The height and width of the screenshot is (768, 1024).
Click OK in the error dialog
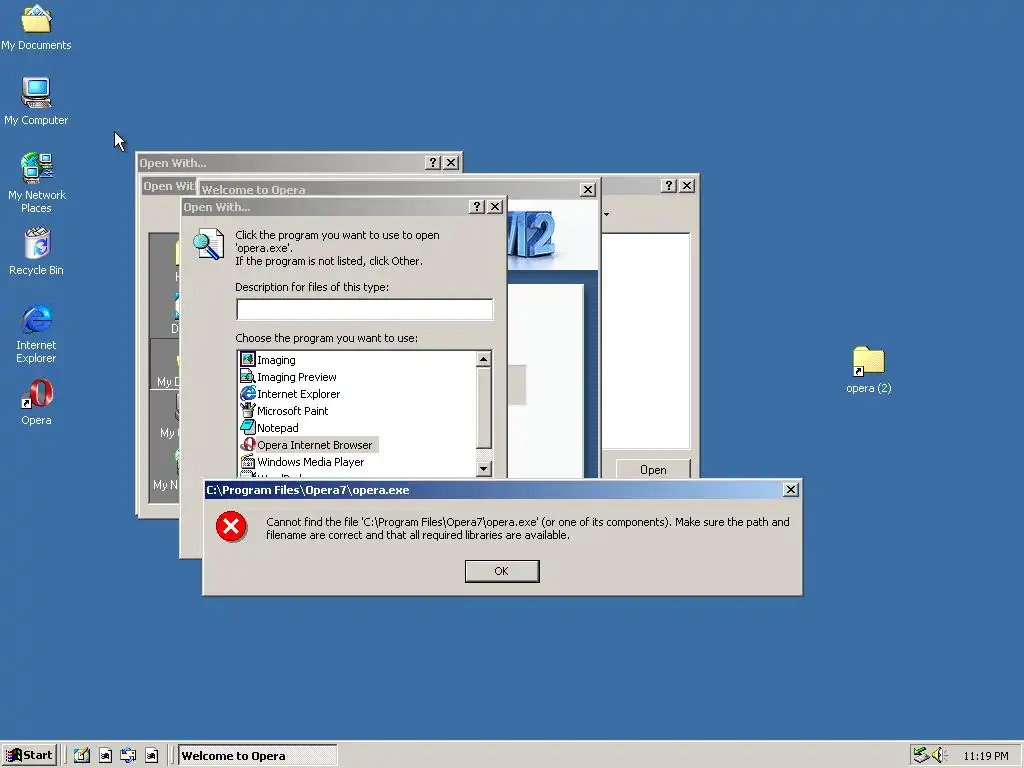click(x=502, y=571)
